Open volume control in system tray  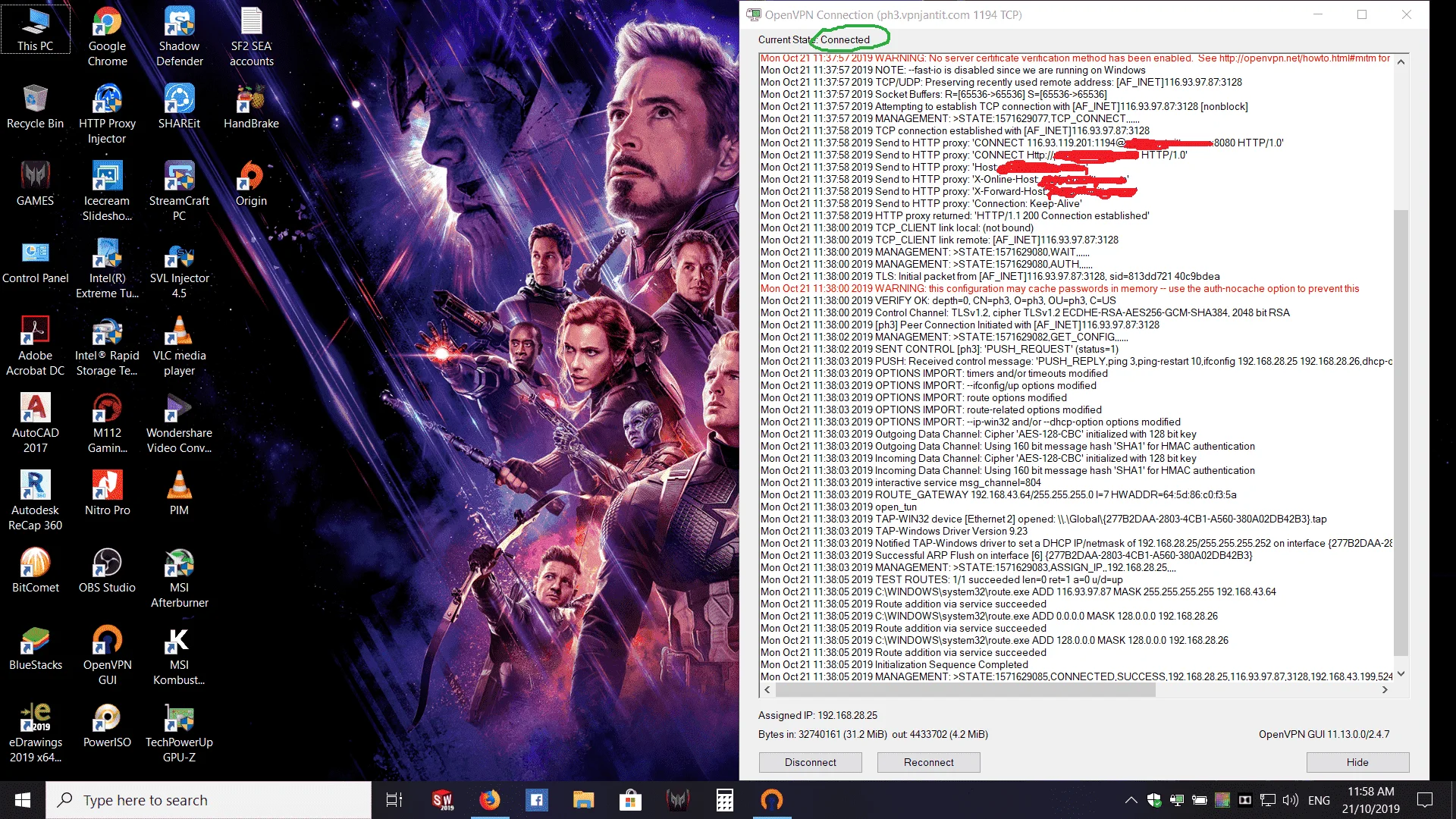[x=1290, y=800]
